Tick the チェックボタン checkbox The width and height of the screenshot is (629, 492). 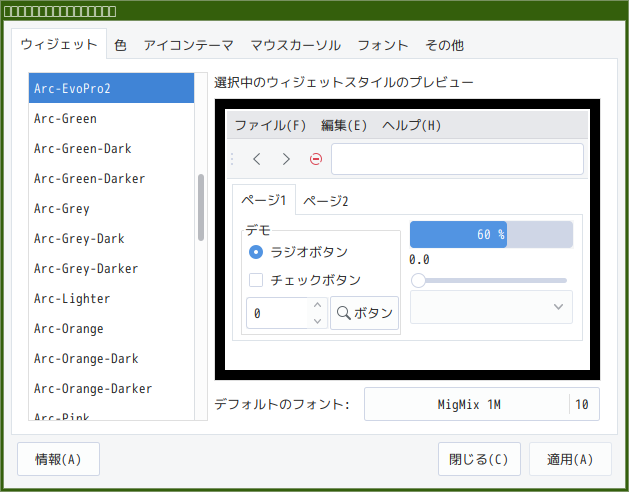(x=256, y=280)
